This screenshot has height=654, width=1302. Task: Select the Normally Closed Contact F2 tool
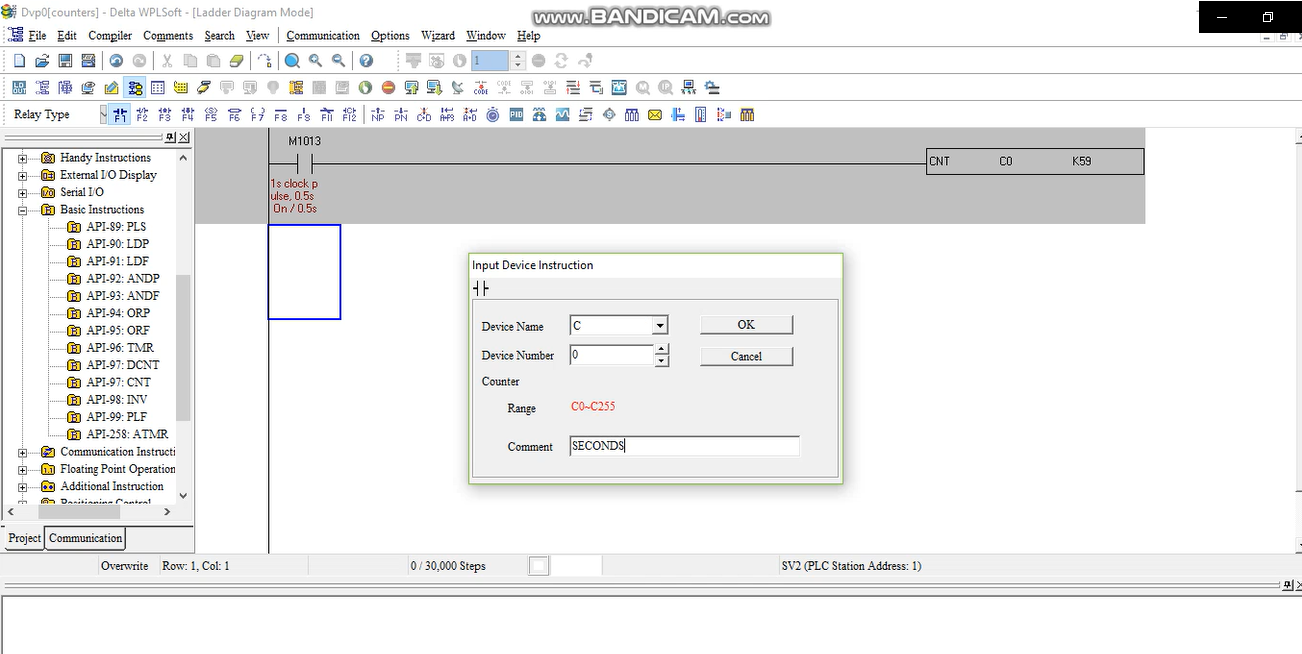coord(143,114)
